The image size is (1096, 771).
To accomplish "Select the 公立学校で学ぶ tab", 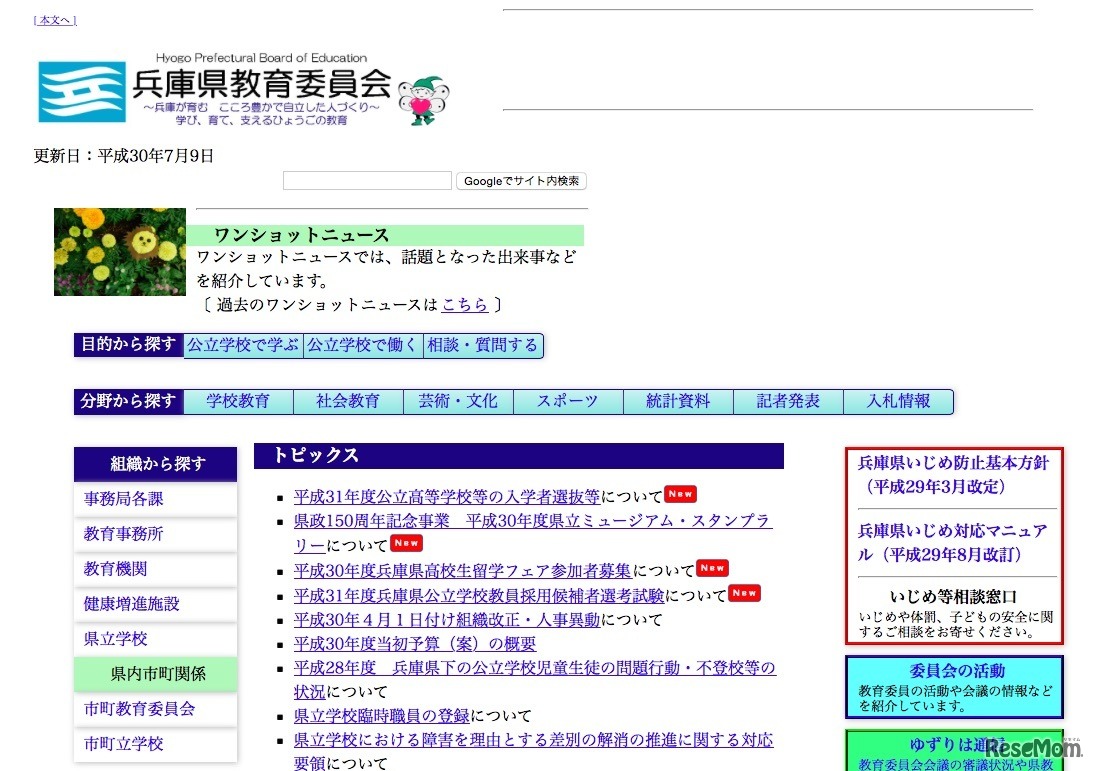I will pyautogui.click(x=243, y=345).
